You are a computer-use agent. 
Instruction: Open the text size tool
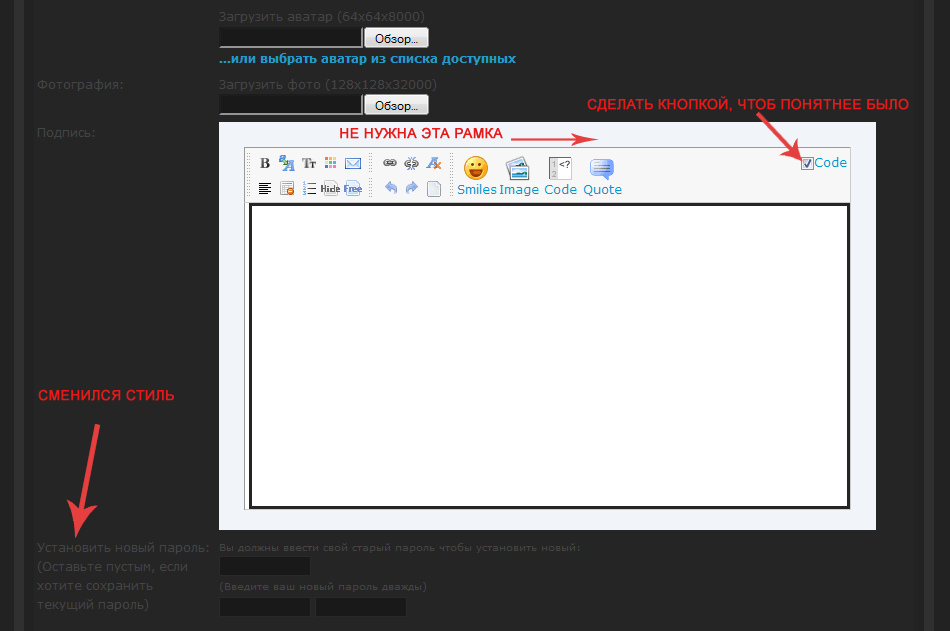click(309, 163)
